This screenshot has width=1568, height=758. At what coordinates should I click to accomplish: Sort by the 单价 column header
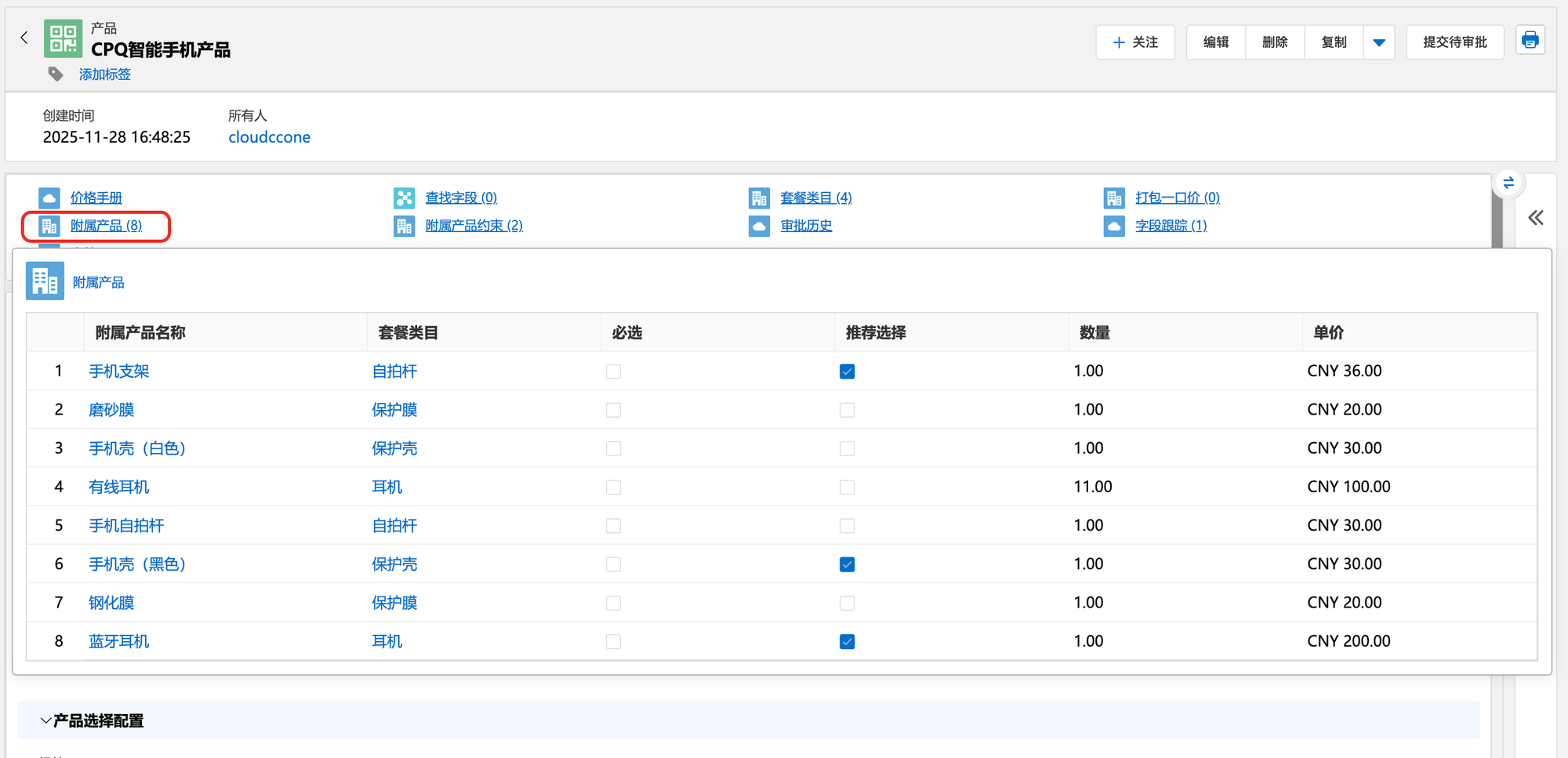[x=1328, y=333]
